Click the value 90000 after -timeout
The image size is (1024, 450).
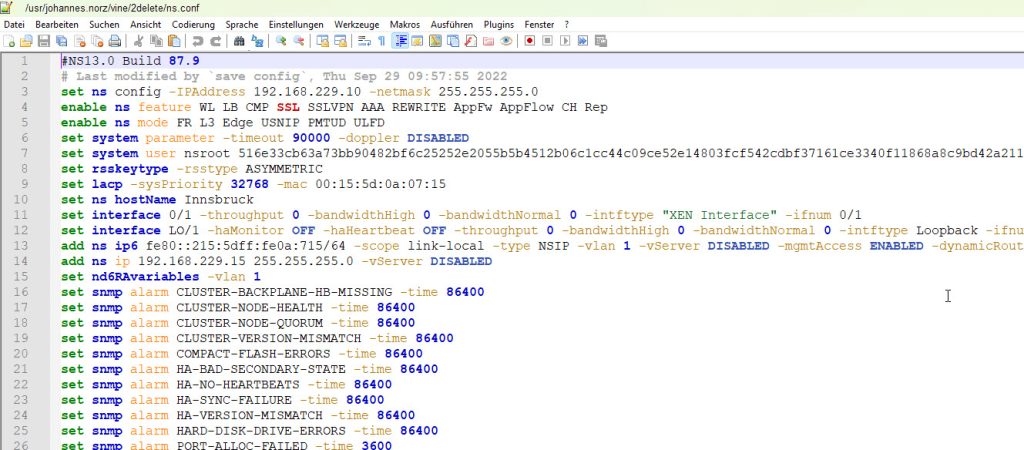pyautogui.click(x=311, y=138)
